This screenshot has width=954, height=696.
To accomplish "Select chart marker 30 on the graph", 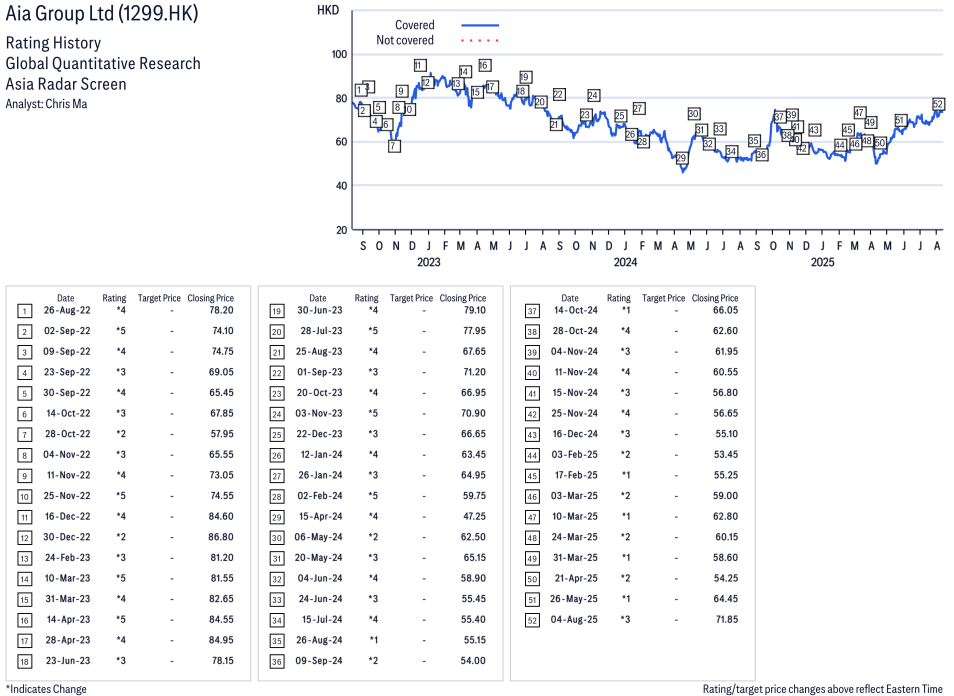I will click(x=694, y=114).
